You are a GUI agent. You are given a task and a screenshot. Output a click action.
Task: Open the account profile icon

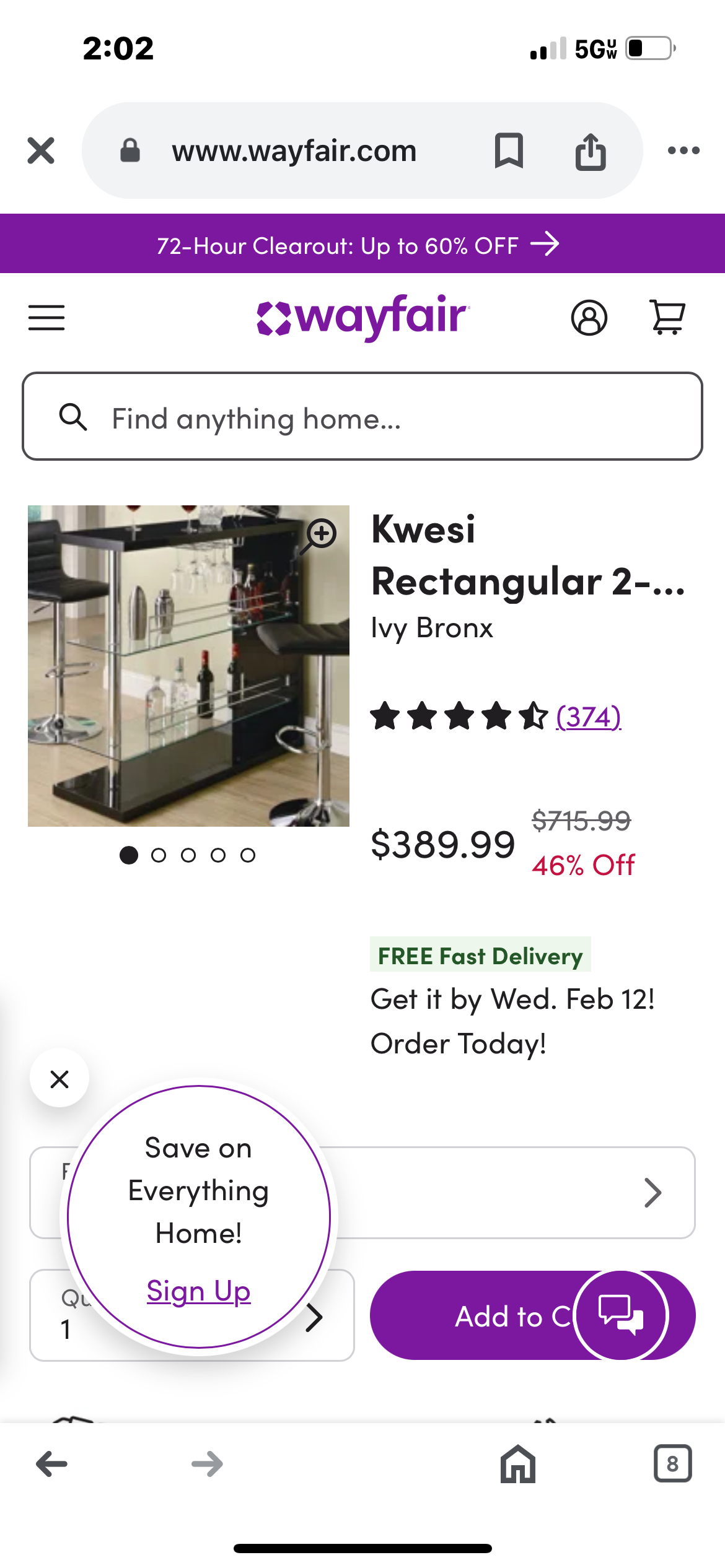pyautogui.click(x=589, y=318)
